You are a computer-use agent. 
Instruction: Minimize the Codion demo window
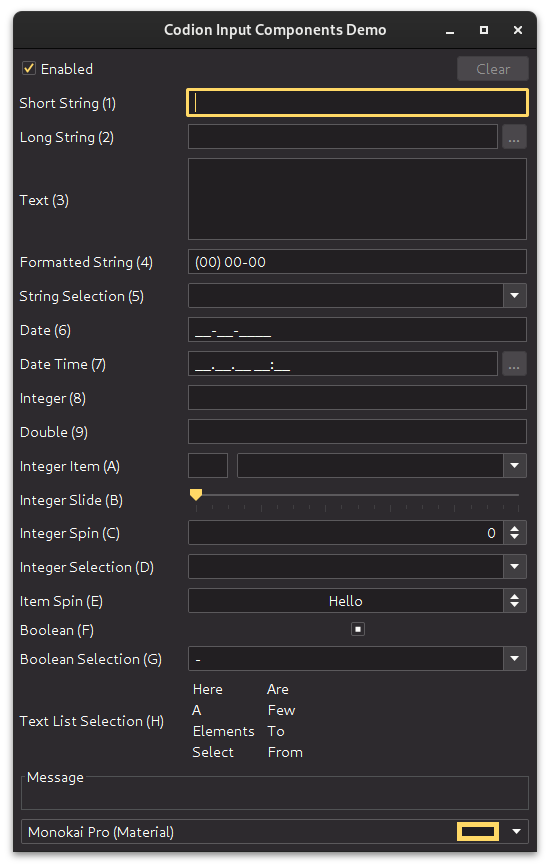click(x=450, y=30)
